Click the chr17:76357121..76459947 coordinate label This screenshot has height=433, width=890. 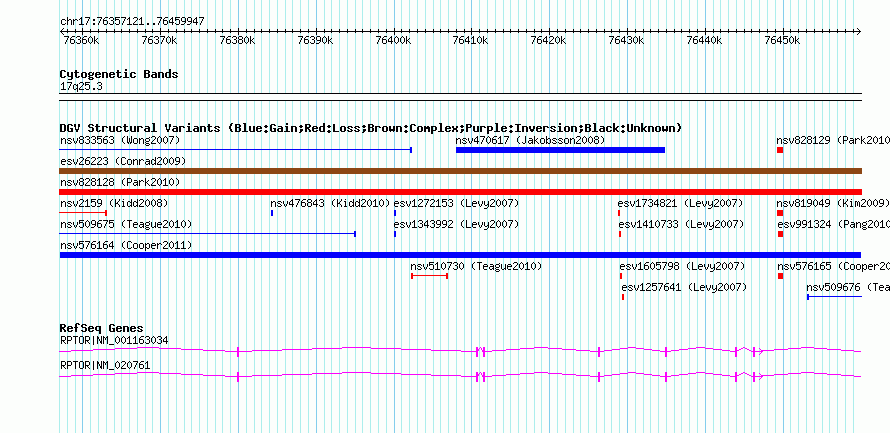tap(132, 22)
